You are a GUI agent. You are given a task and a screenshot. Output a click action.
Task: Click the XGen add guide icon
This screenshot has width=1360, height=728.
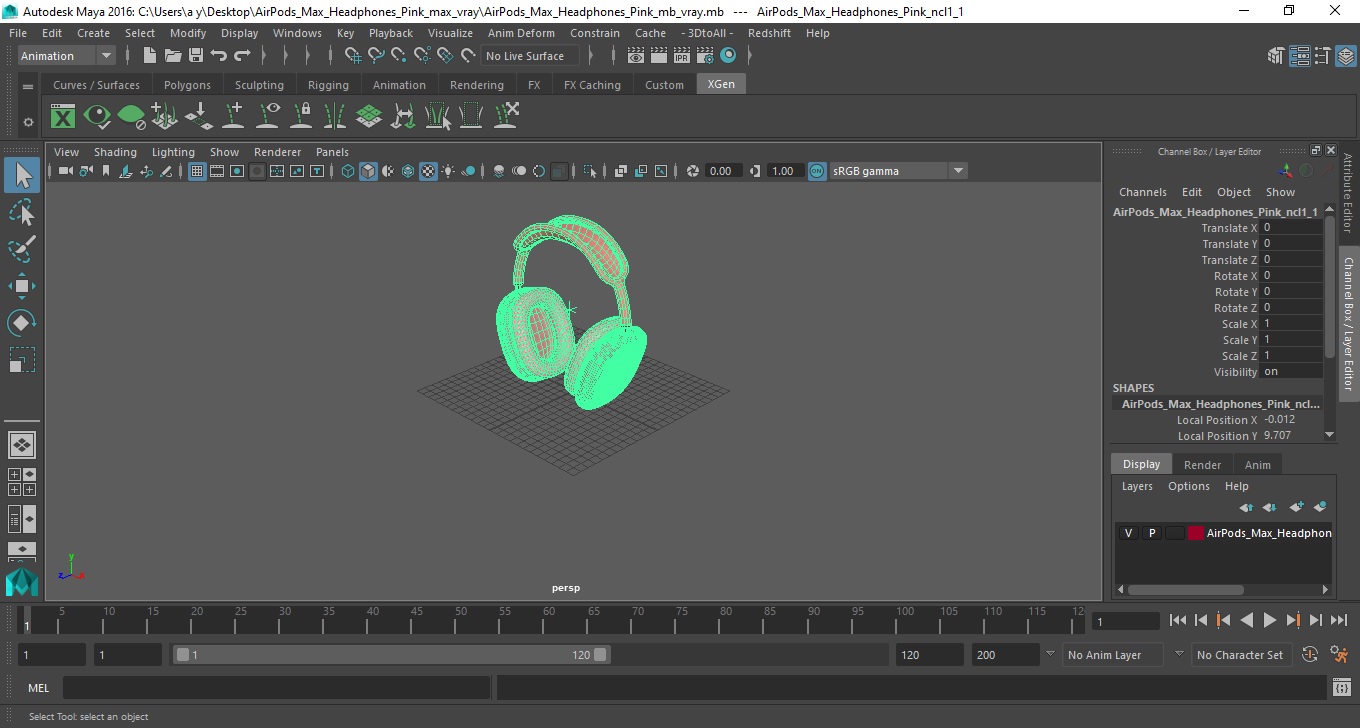pyautogui.click(x=233, y=116)
